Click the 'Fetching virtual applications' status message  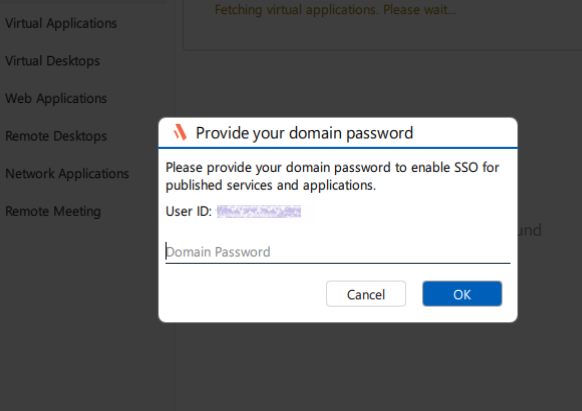tap(335, 9)
